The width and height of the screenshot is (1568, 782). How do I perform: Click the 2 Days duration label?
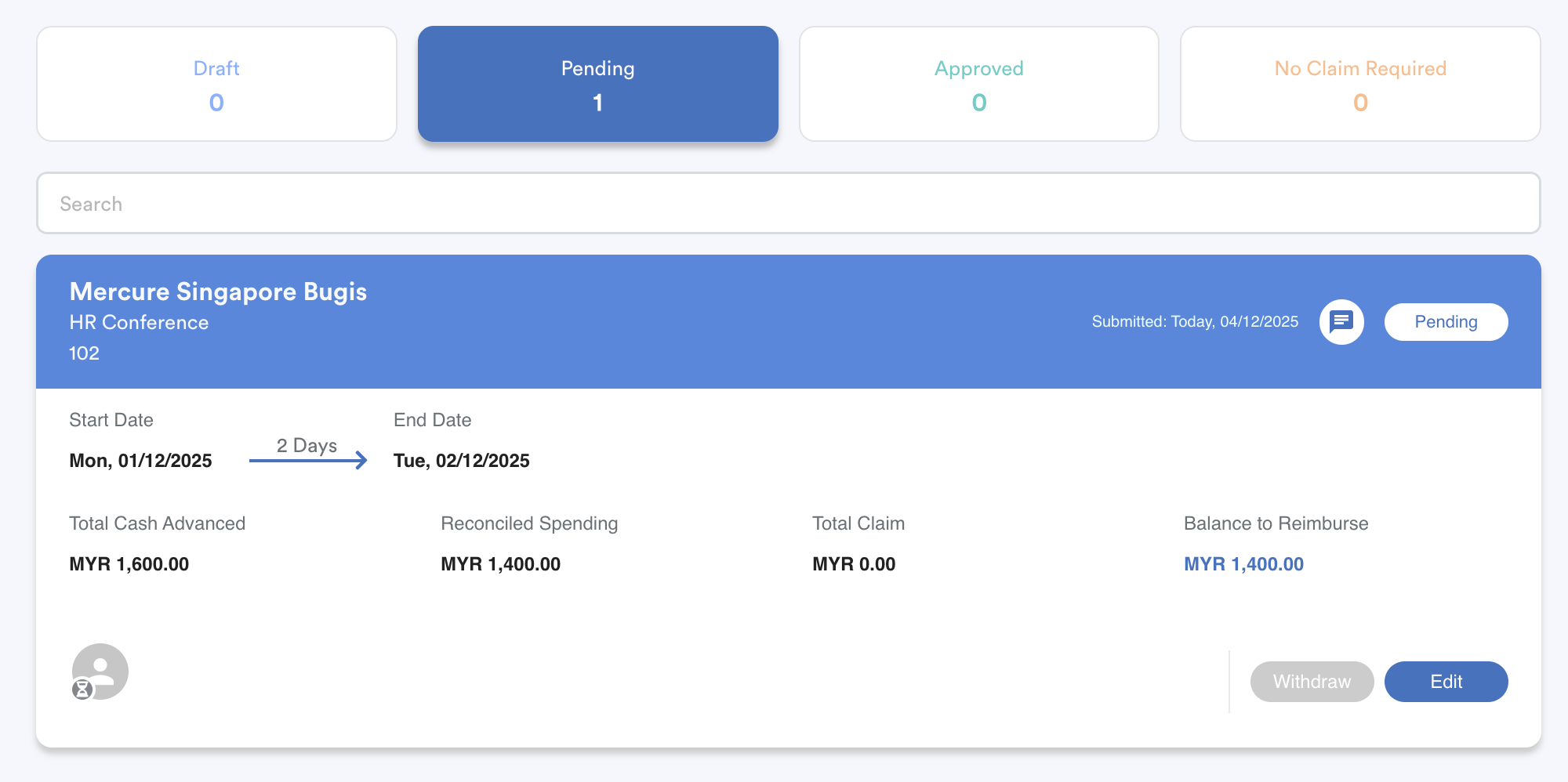click(307, 445)
